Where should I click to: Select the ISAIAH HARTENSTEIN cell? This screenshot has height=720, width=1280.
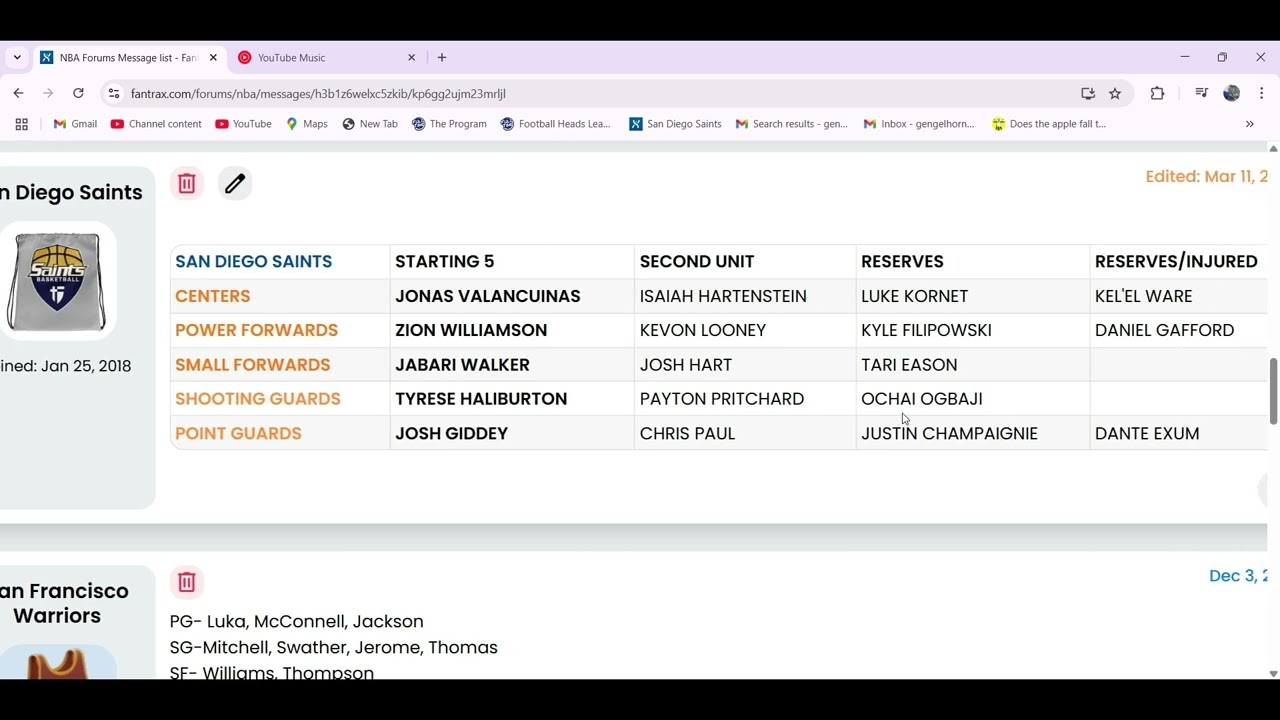(x=745, y=296)
